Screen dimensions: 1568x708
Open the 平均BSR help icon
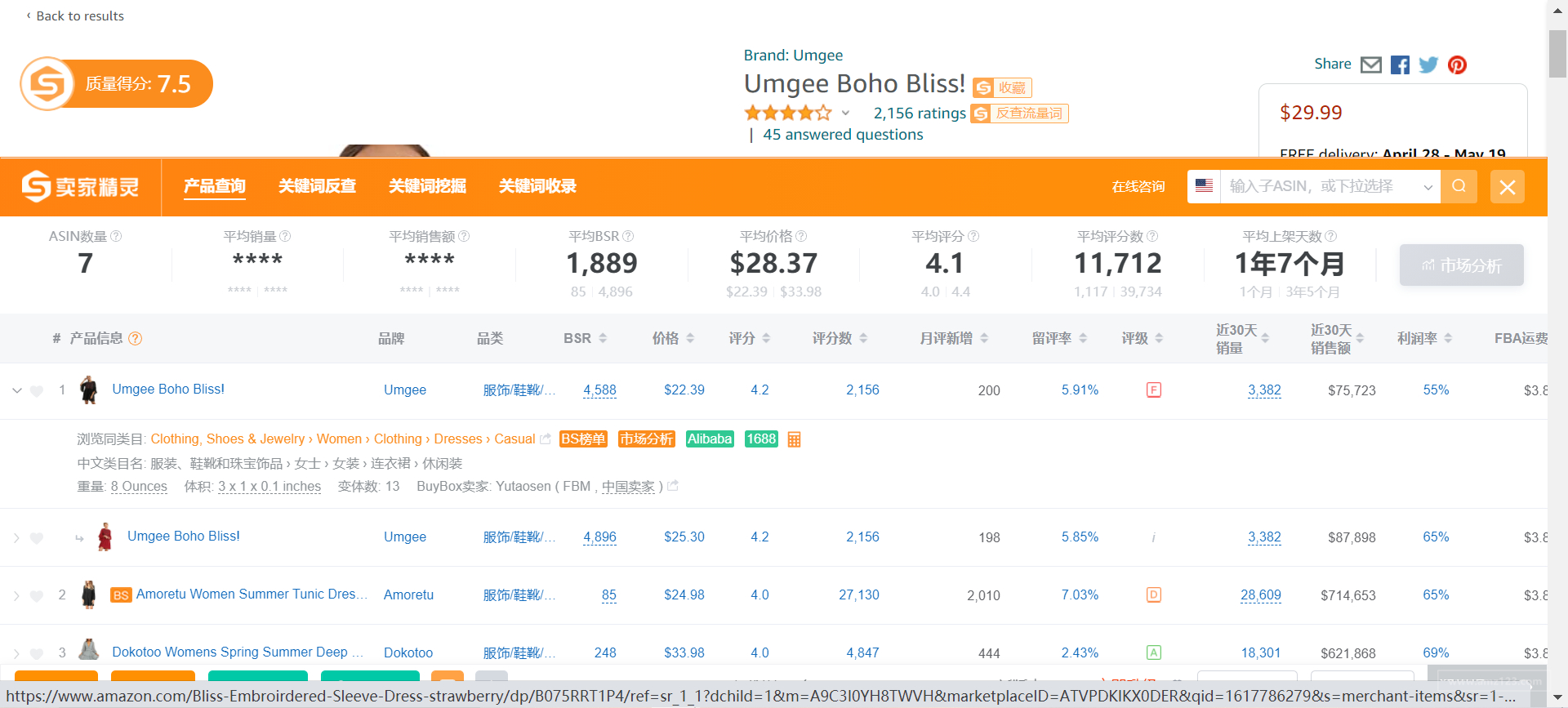point(628,236)
